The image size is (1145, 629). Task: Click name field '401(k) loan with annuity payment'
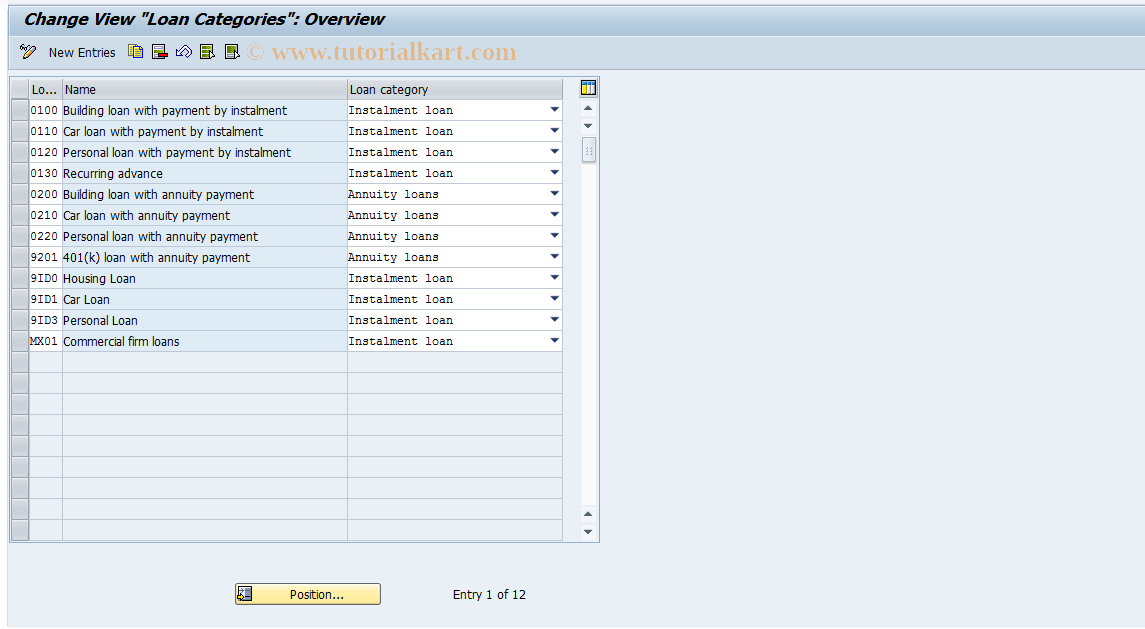click(204, 258)
